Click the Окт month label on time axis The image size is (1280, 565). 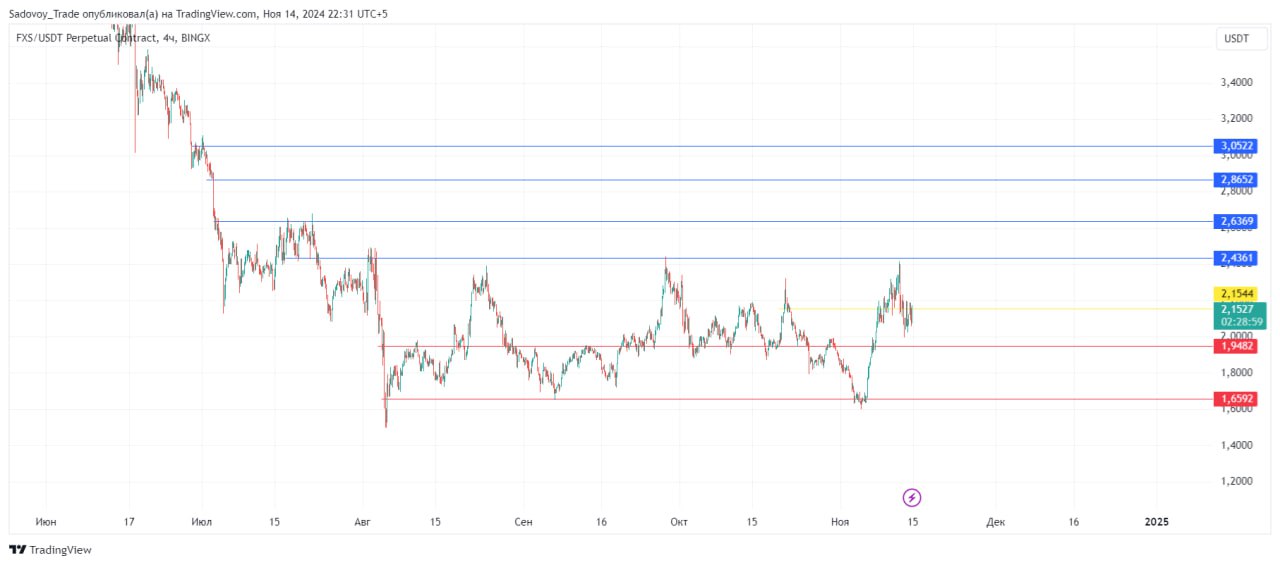tap(679, 522)
